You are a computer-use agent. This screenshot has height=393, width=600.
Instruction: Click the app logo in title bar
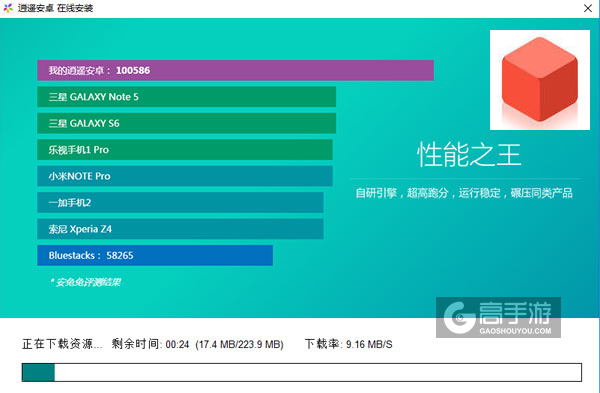click(8, 8)
